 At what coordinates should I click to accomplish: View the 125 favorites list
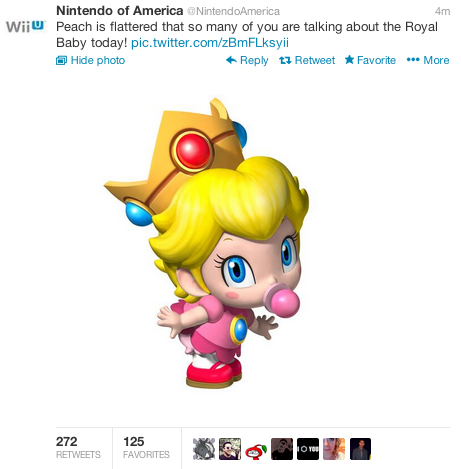[146, 448]
